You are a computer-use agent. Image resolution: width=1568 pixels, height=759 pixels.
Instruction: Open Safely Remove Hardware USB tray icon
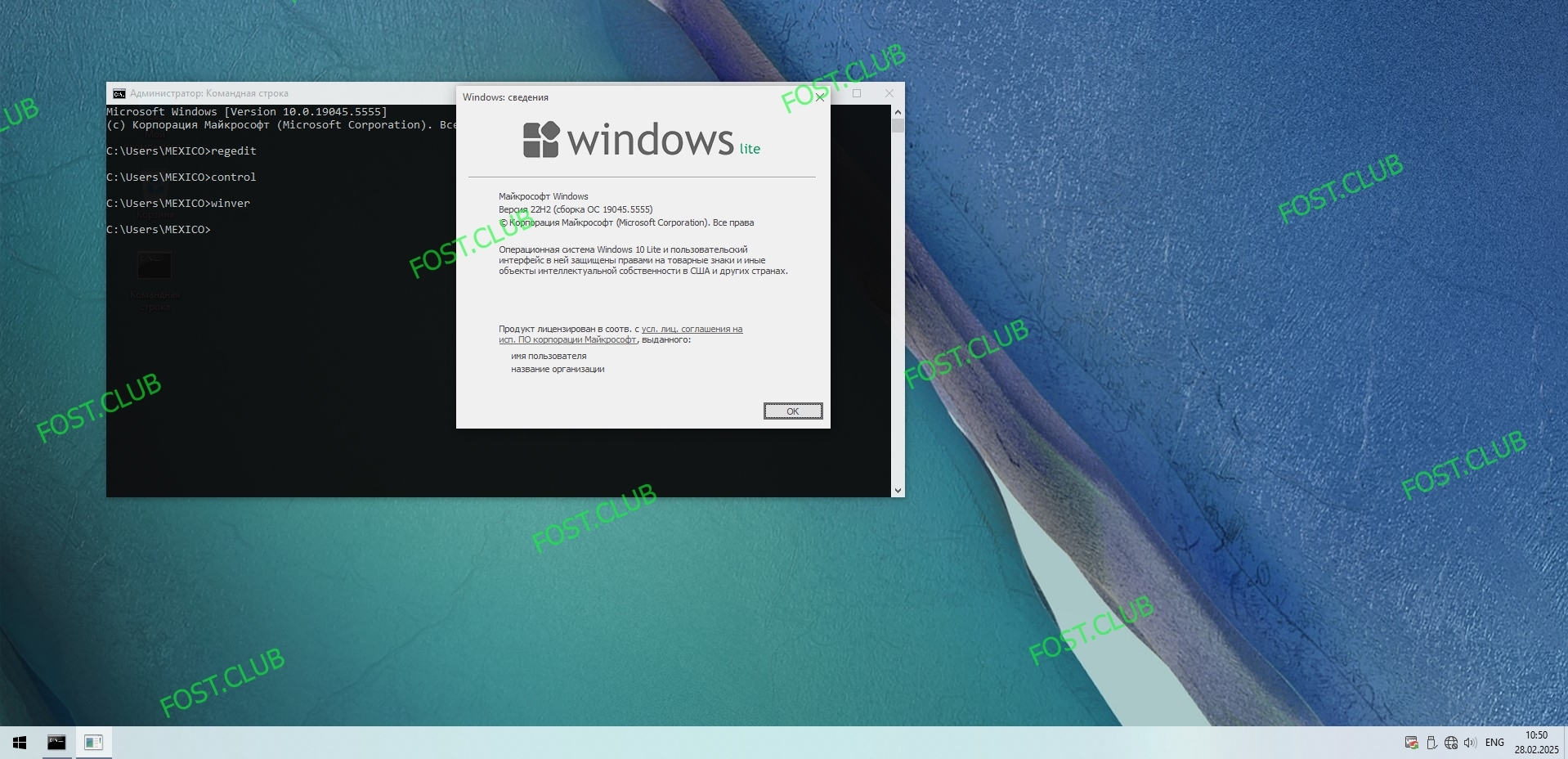pos(1431,743)
